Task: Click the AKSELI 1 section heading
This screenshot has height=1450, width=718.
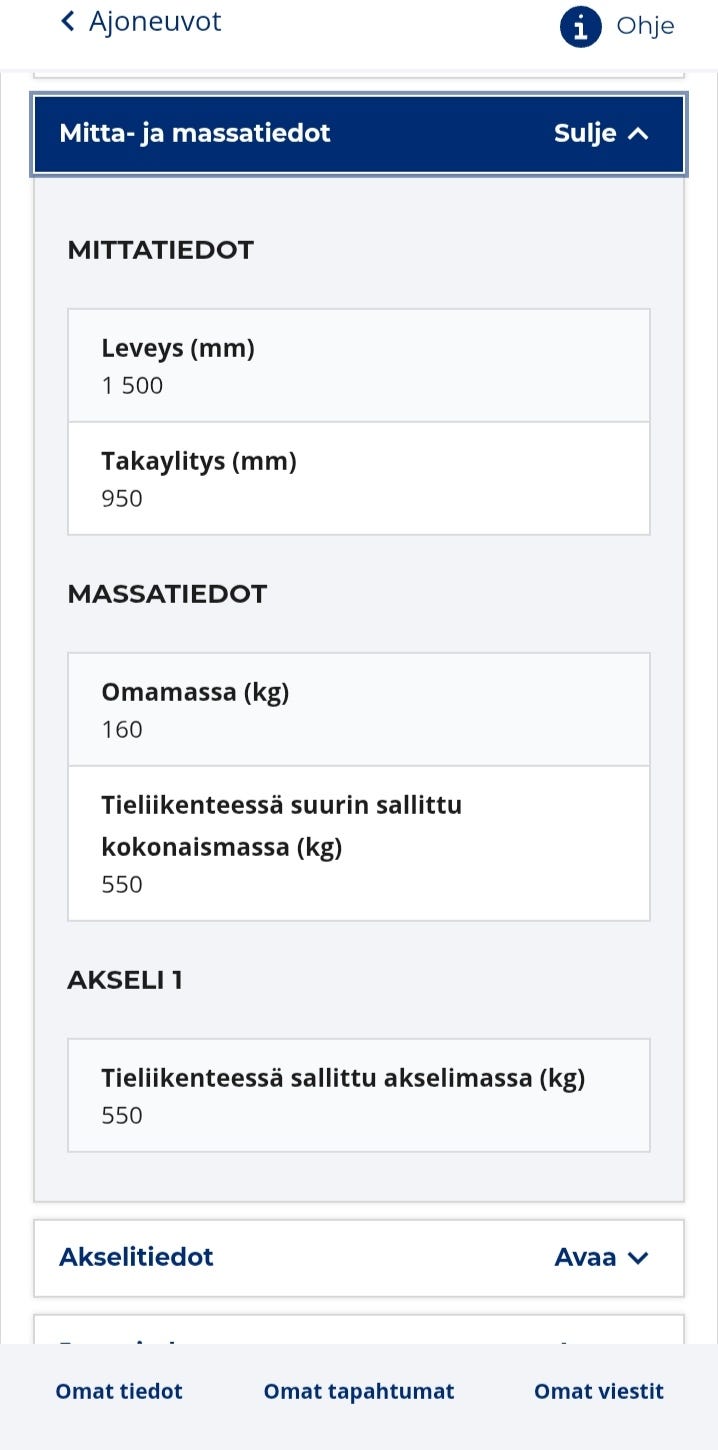Action: pos(125,980)
